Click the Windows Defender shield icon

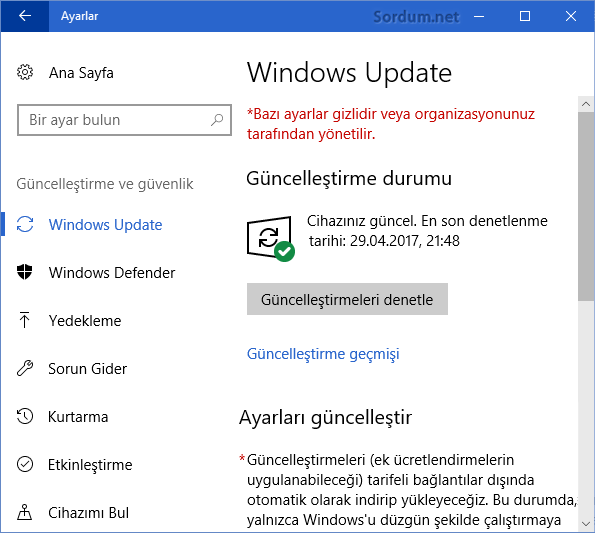click(25, 272)
